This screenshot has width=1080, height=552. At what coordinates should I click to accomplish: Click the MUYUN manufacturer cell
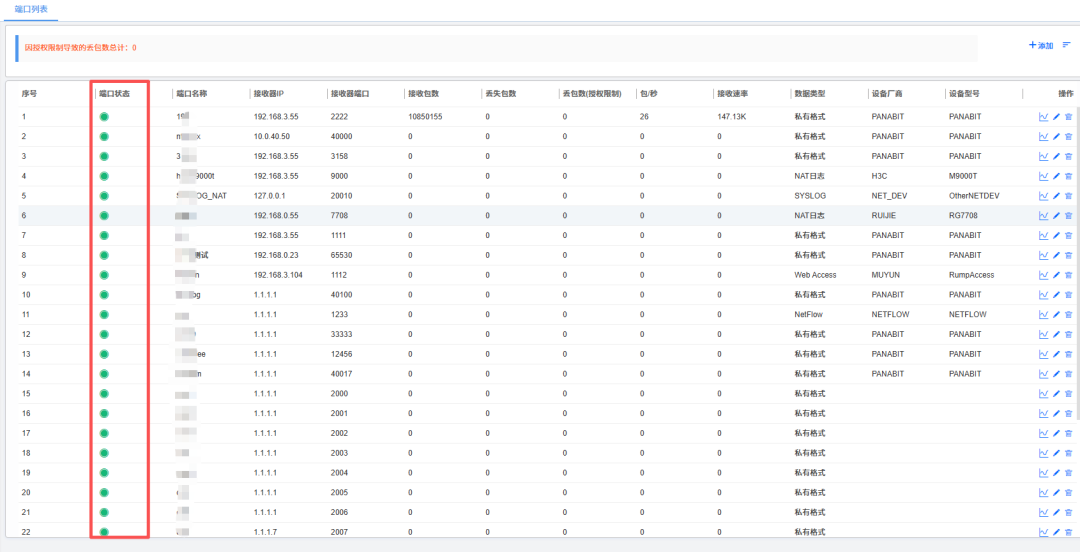click(885, 276)
